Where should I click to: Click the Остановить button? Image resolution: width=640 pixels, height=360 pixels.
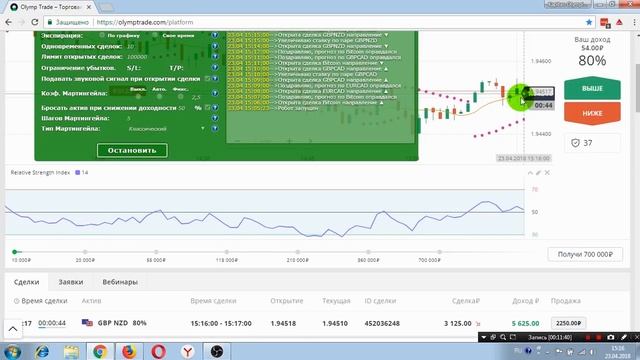(x=132, y=150)
